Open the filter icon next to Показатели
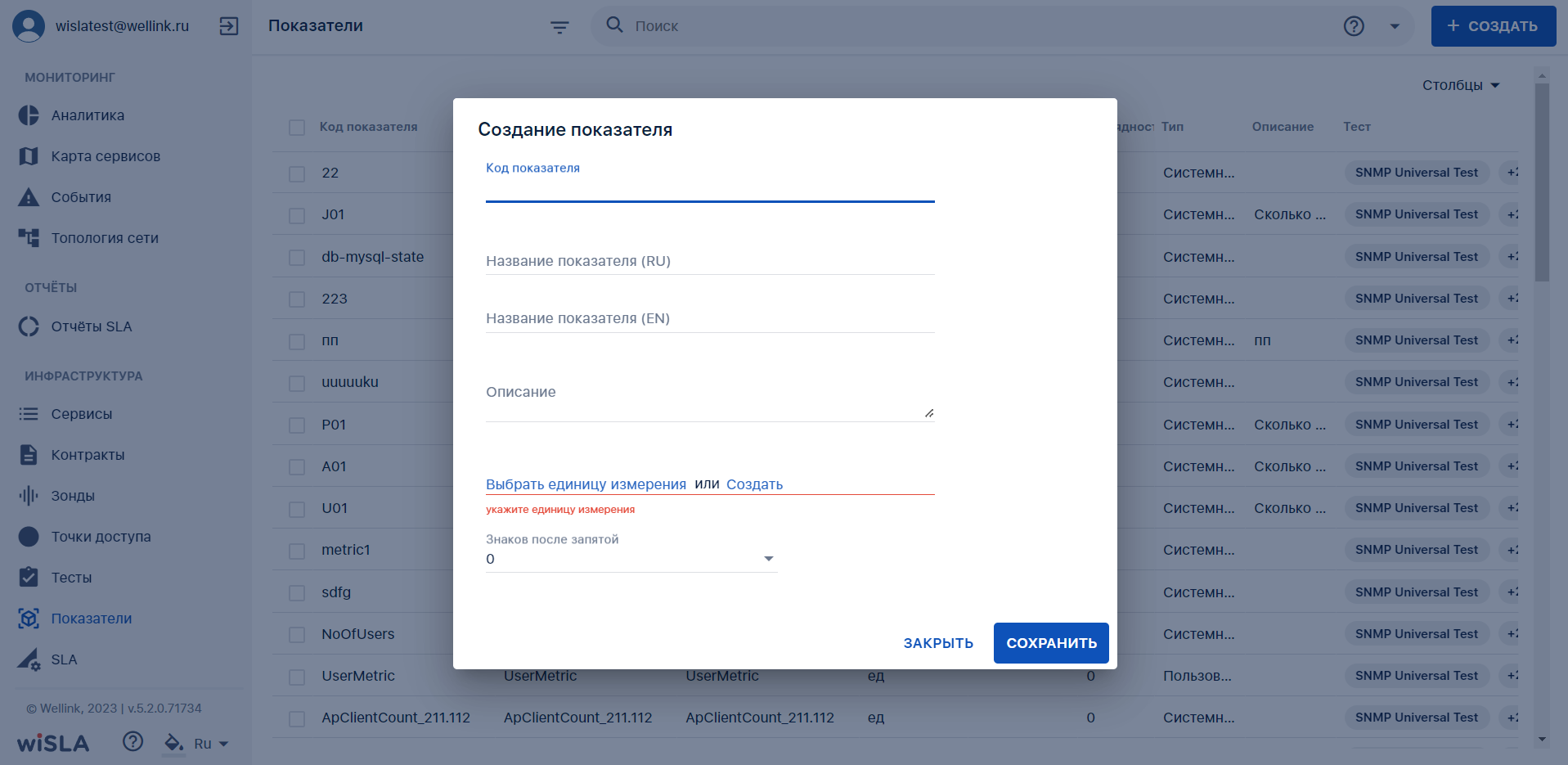 point(559,27)
